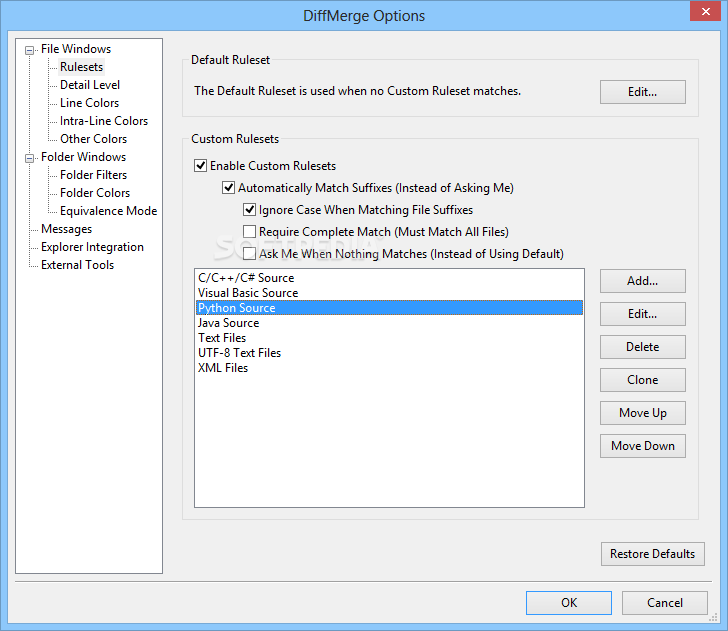Confirm options with OK
The width and height of the screenshot is (728, 631).
[569, 603]
